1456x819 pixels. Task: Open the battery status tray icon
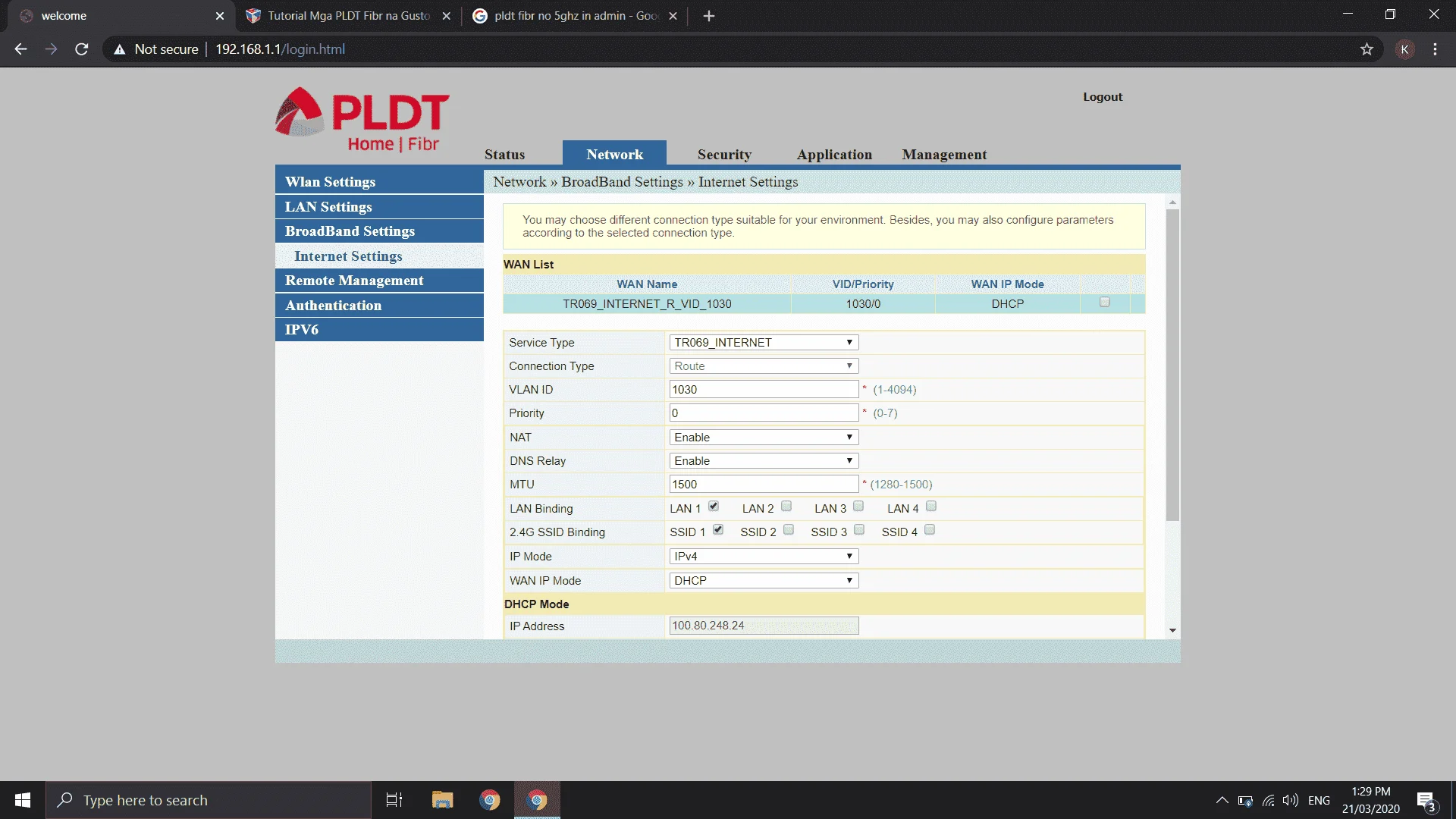point(1245,800)
